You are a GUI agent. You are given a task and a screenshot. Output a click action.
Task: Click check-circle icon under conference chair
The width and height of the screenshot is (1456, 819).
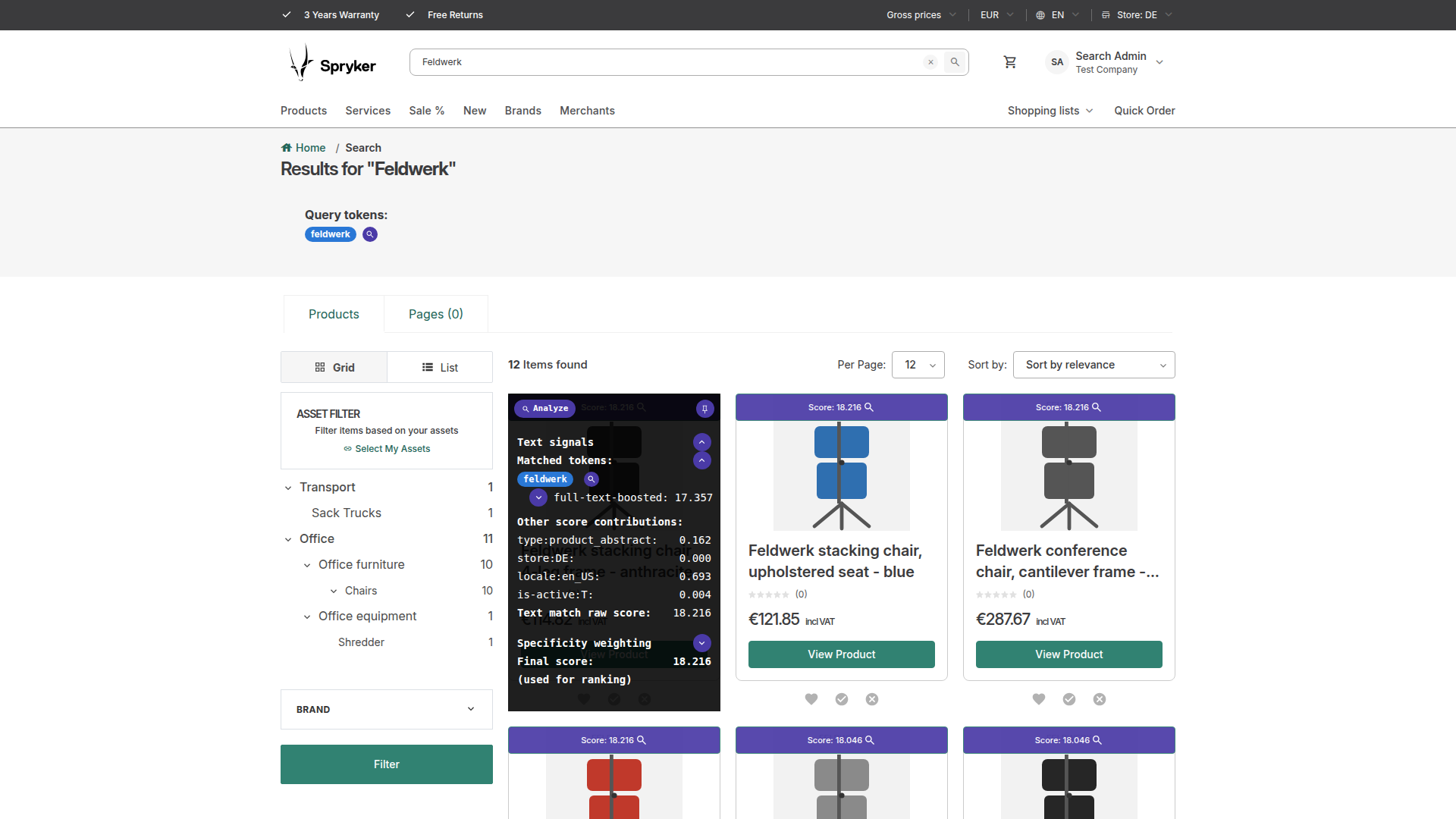[1069, 699]
